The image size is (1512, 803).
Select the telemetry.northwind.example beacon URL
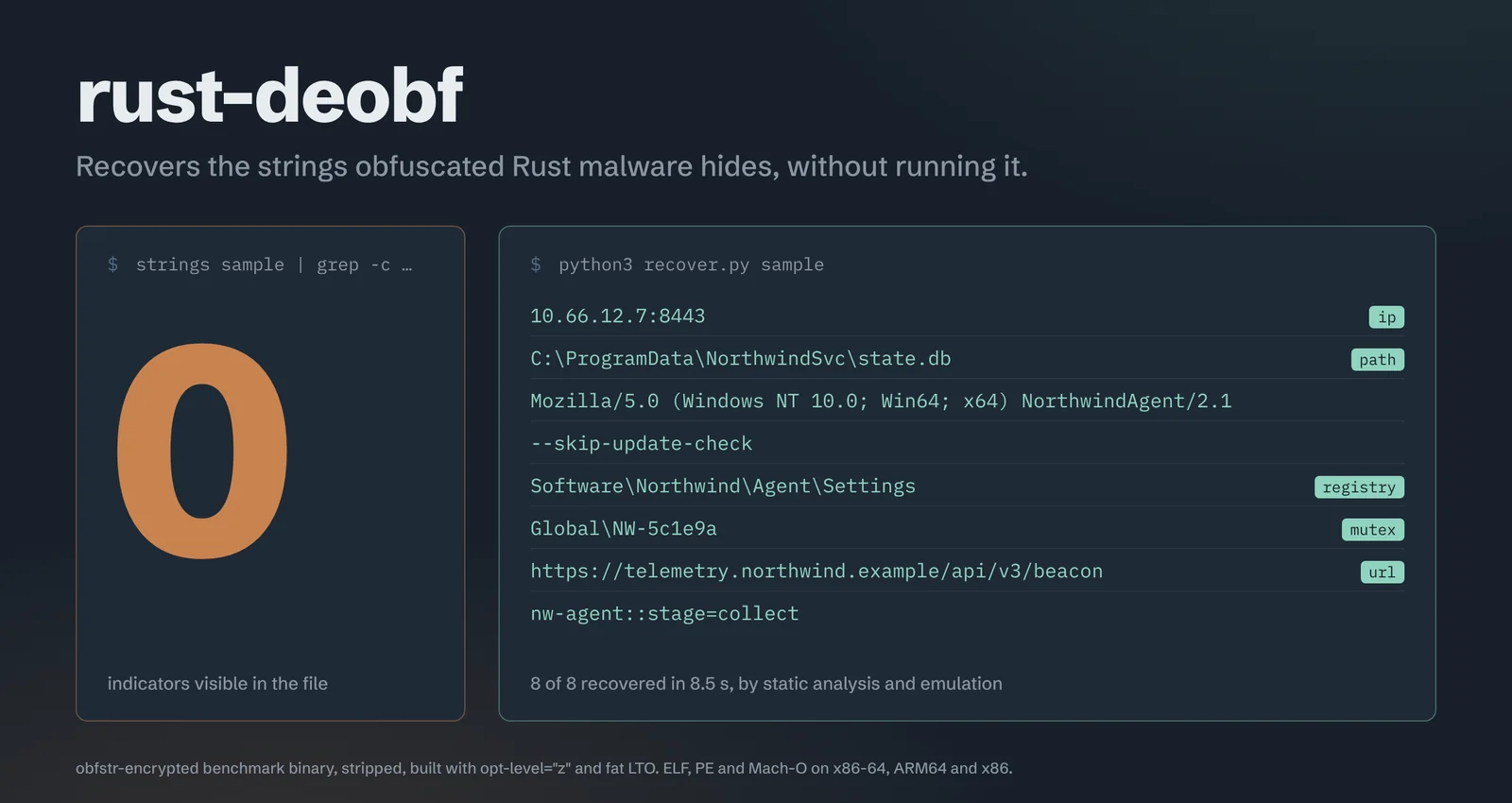(816, 572)
